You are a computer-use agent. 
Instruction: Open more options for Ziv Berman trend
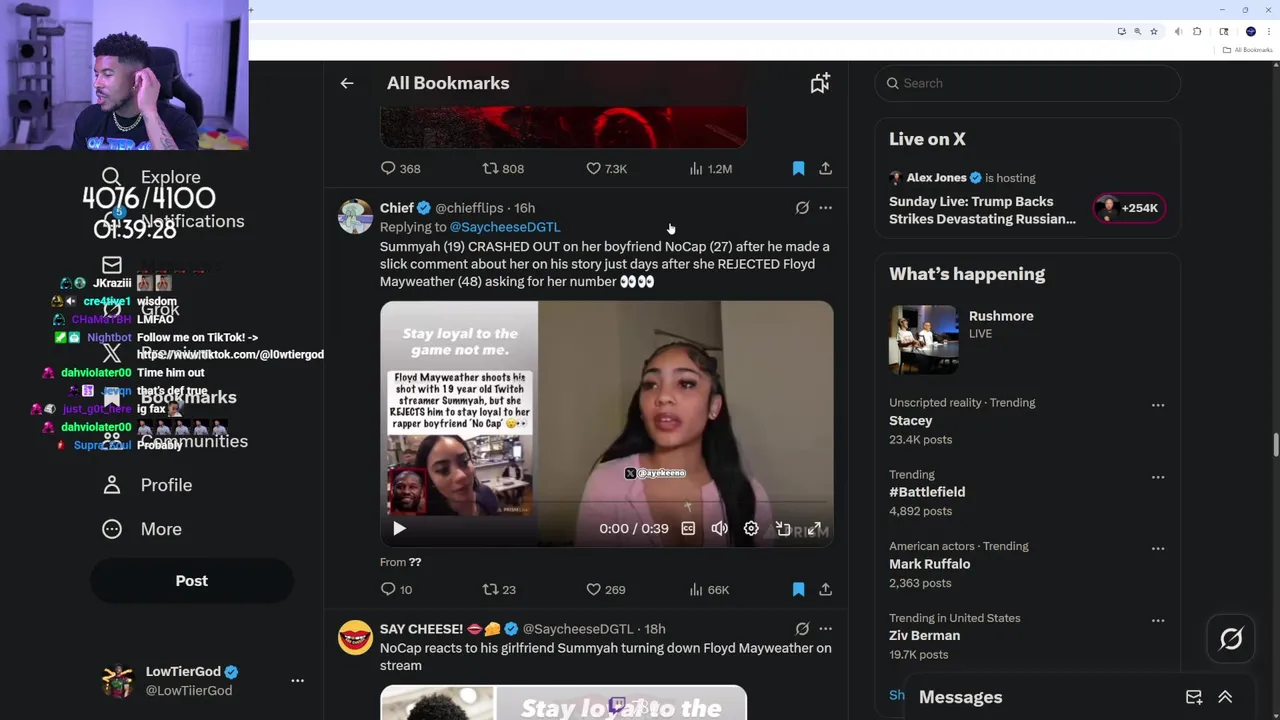1158,621
